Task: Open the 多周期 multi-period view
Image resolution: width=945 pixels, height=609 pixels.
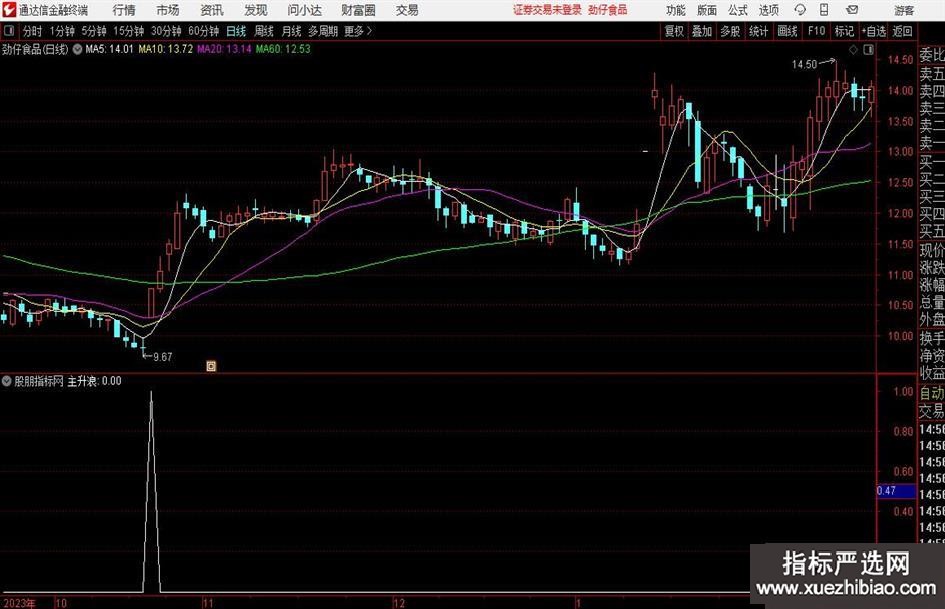Action: (323, 31)
